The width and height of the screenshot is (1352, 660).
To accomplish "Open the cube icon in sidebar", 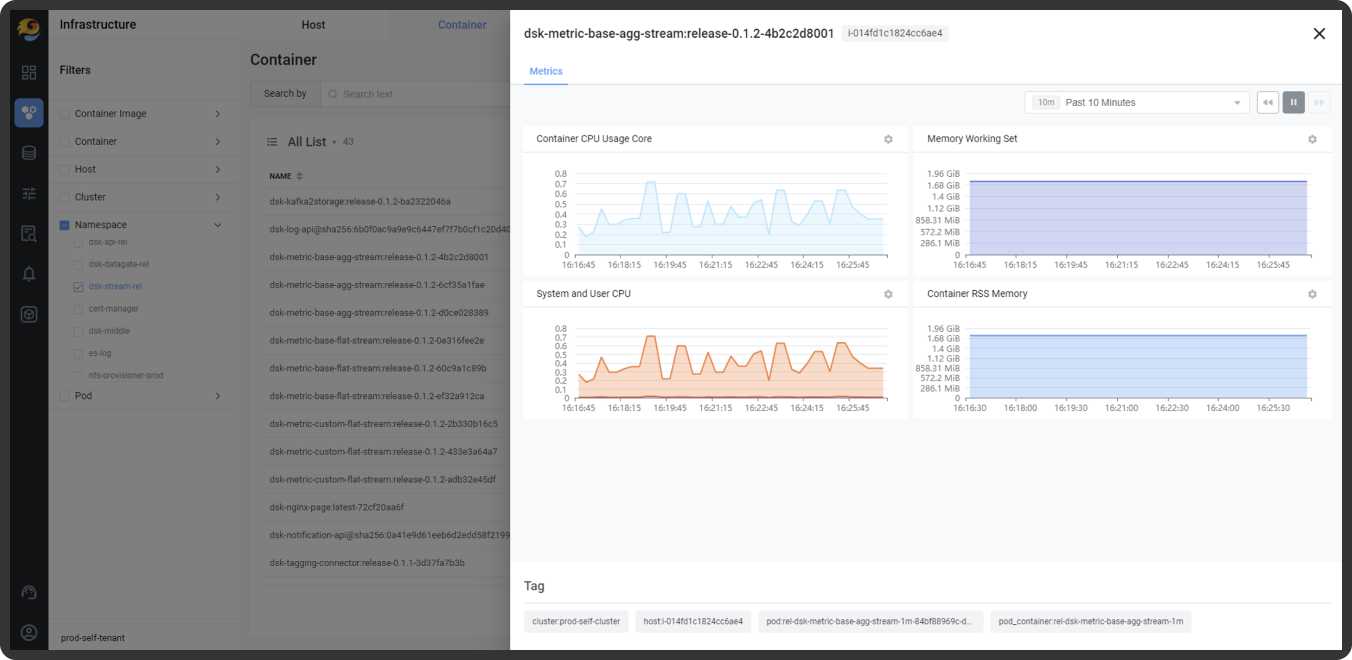I will 28,314.
